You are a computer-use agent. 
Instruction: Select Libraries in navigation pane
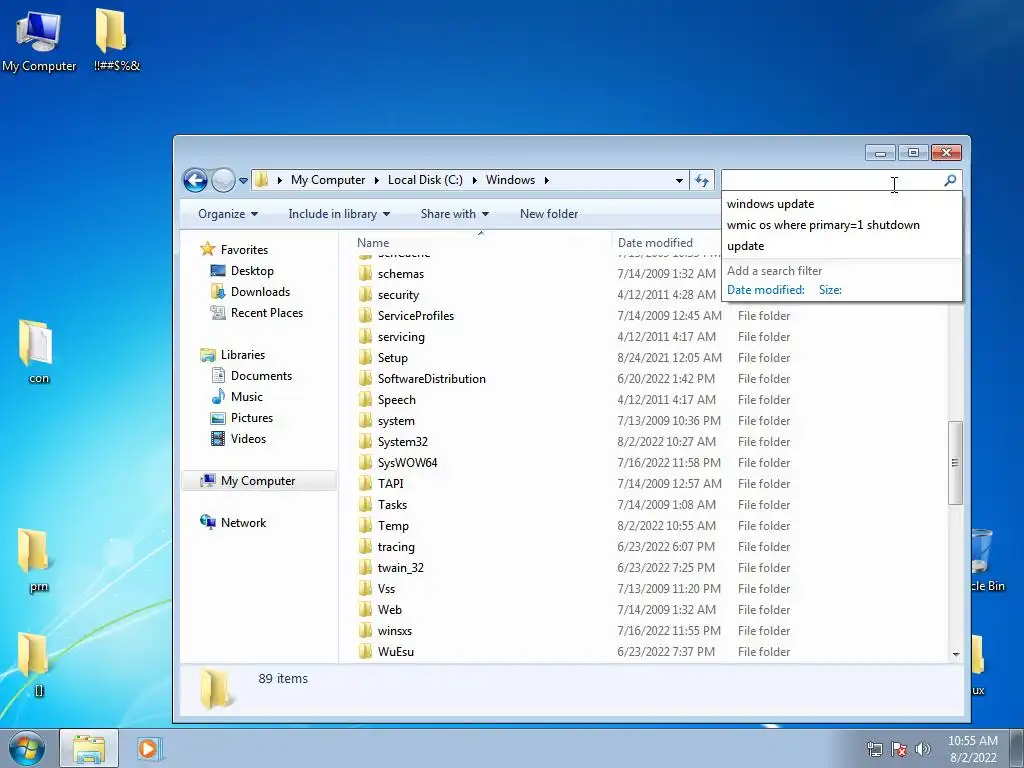pos(242,355)
